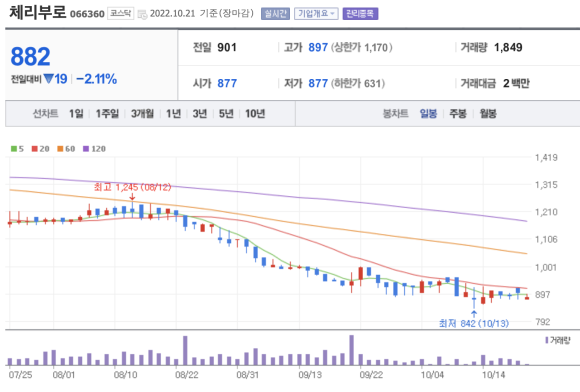Click the 09/13 date axis label

(x=310, y=375)
